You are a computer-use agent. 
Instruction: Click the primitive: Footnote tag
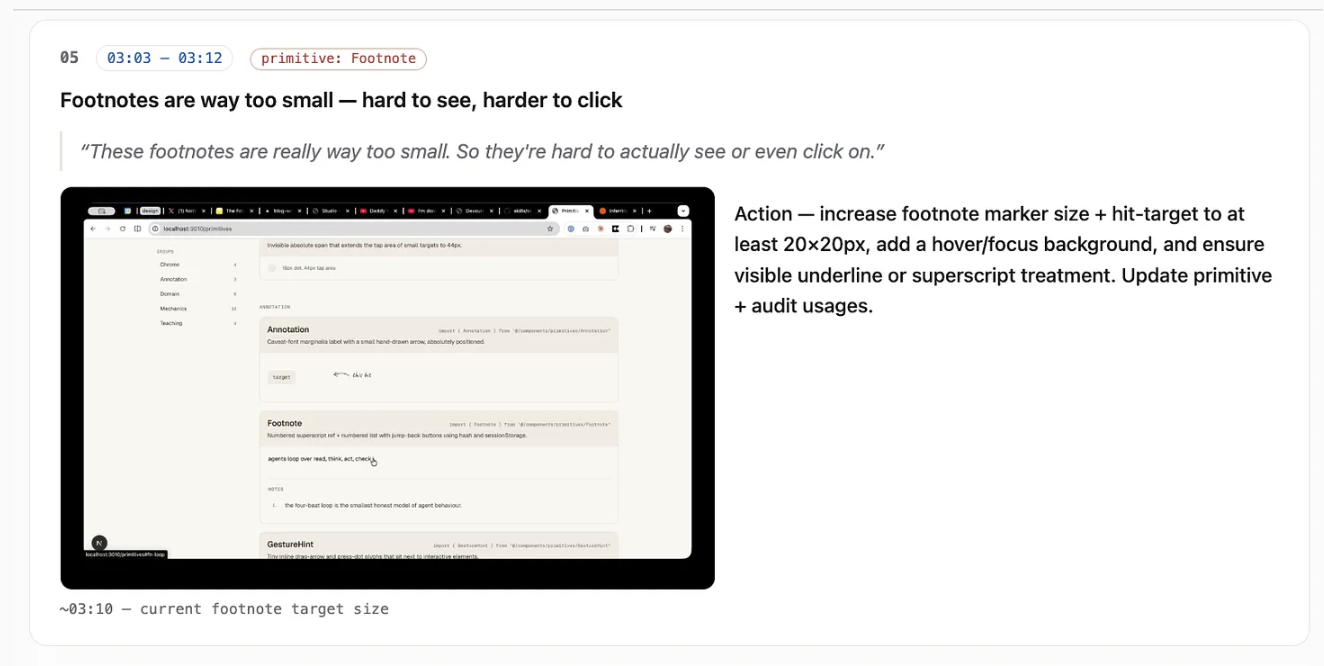pyautogui.click(x=338, y=59)
